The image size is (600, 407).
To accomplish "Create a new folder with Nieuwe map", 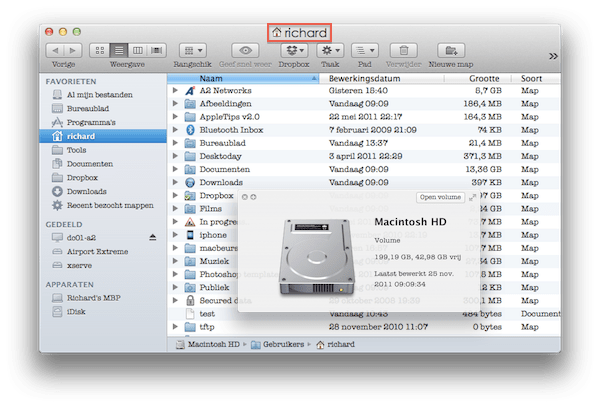I will (451, 50).
